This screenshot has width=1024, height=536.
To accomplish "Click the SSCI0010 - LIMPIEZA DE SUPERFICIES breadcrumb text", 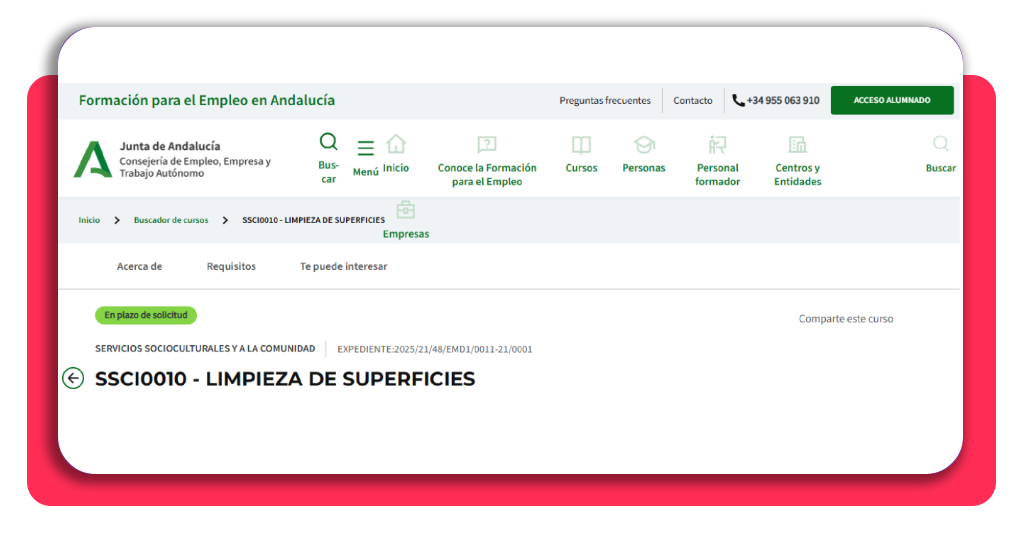I will pos(313,220).
